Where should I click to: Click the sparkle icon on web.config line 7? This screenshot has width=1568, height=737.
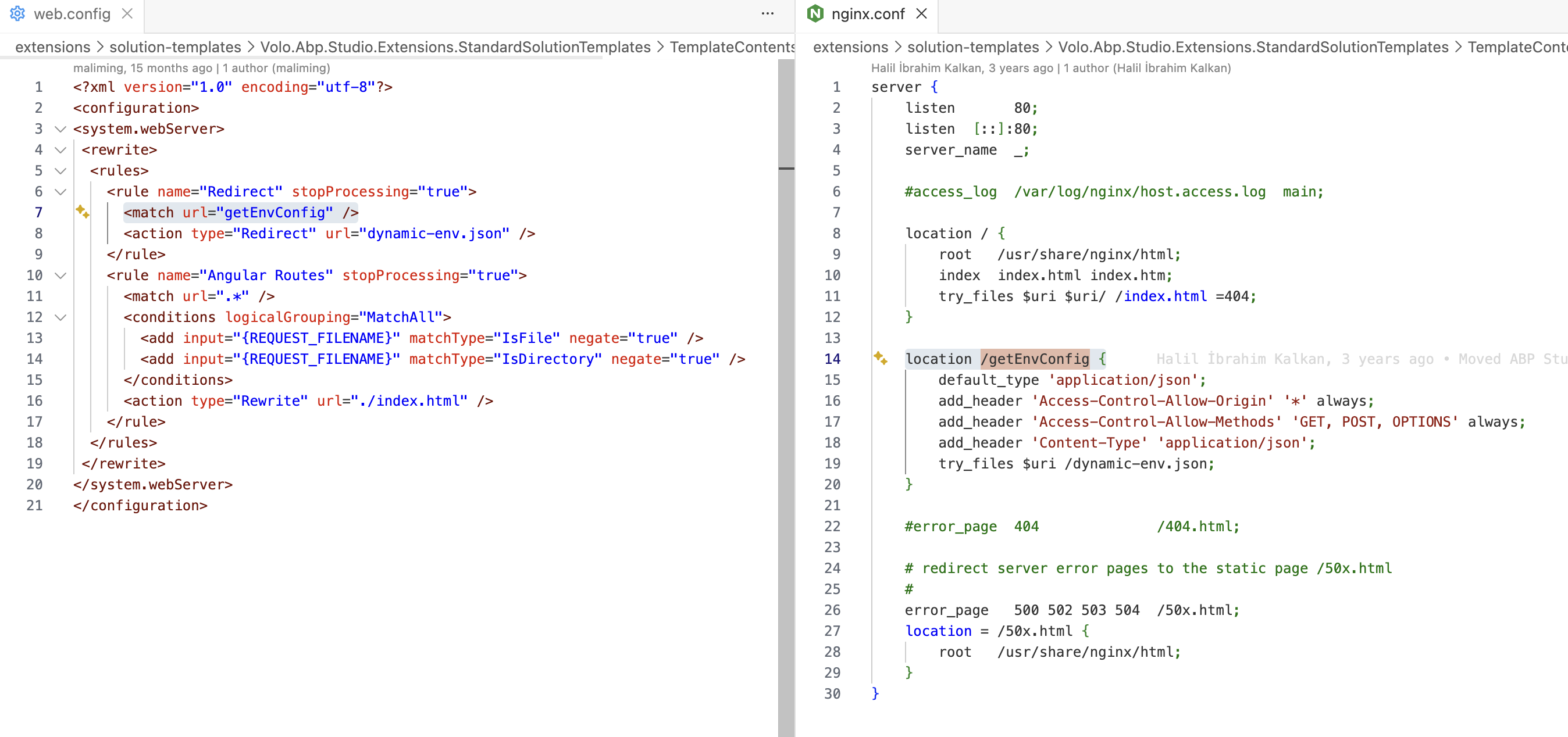82,212
